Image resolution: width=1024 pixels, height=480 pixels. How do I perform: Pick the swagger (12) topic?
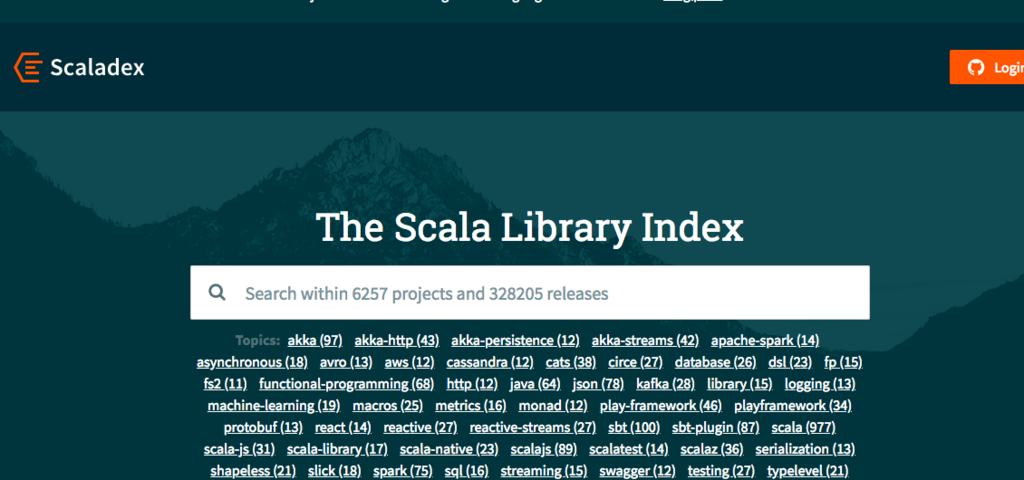coord(637,470)
